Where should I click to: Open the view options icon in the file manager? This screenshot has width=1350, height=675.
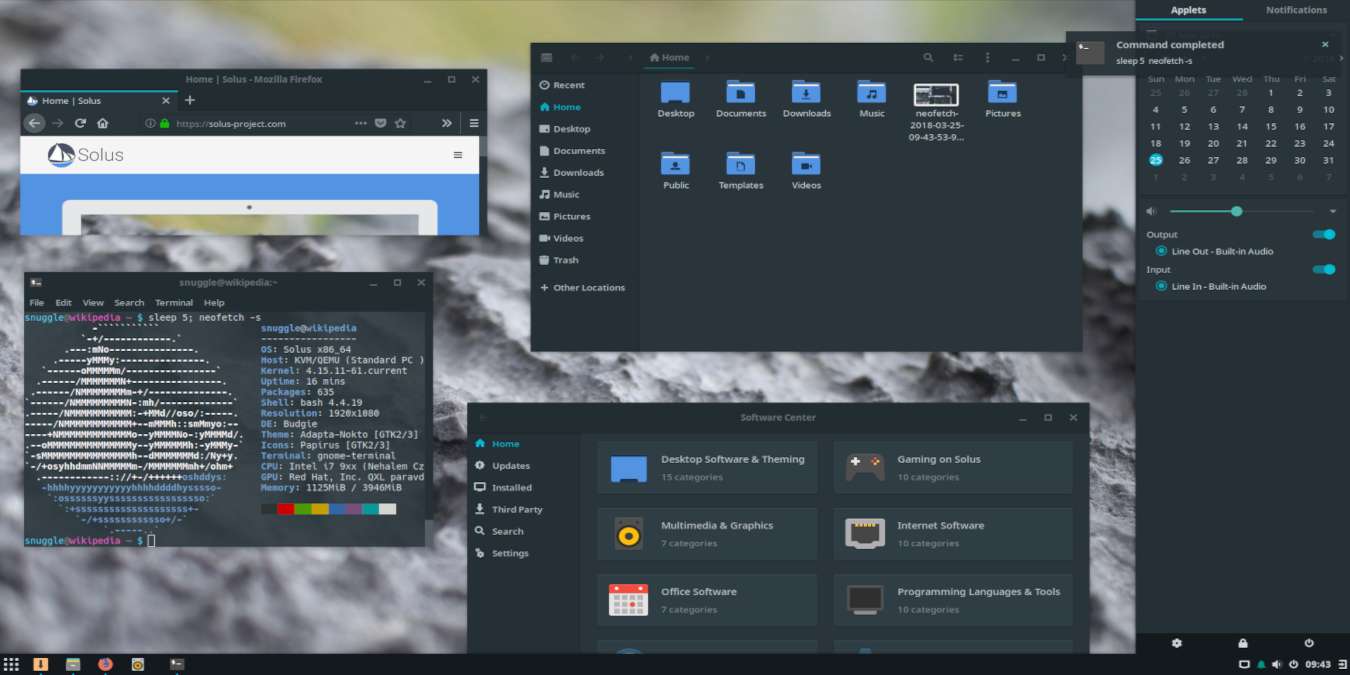tap(958, 57)
